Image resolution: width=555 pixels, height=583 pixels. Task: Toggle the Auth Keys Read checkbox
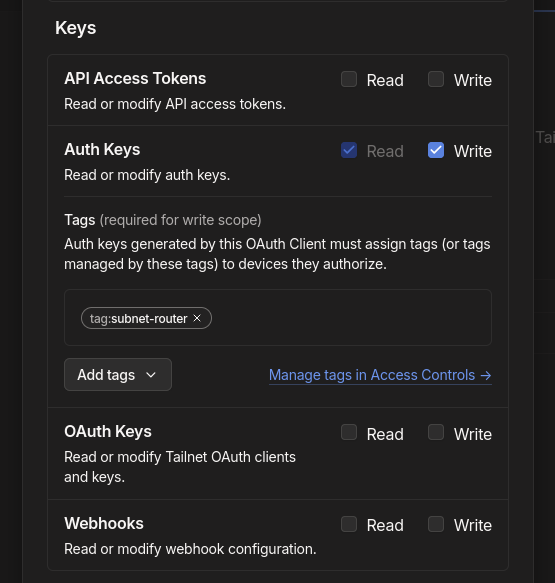[349, 150]
